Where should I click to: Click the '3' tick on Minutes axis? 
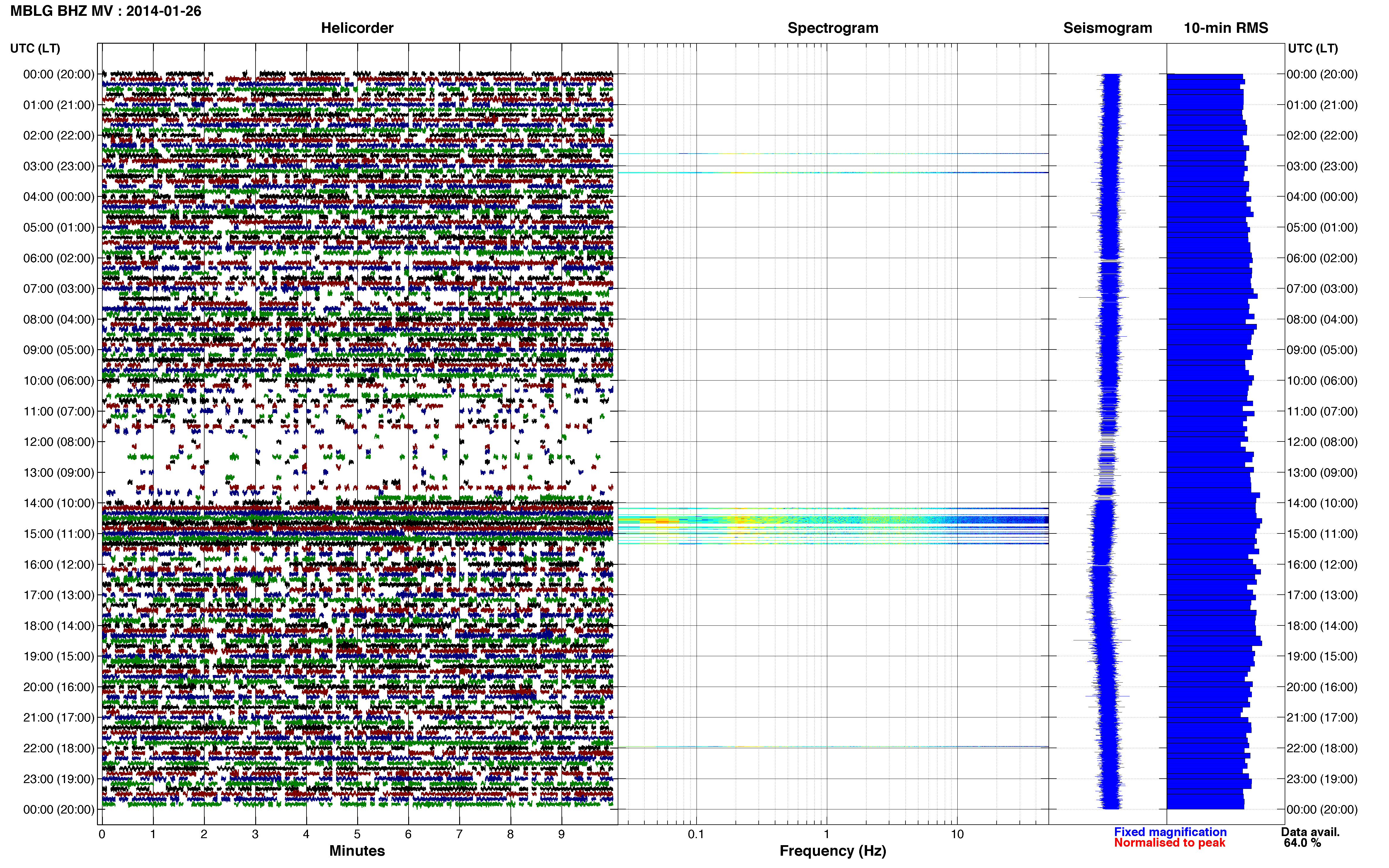point(255,834)
